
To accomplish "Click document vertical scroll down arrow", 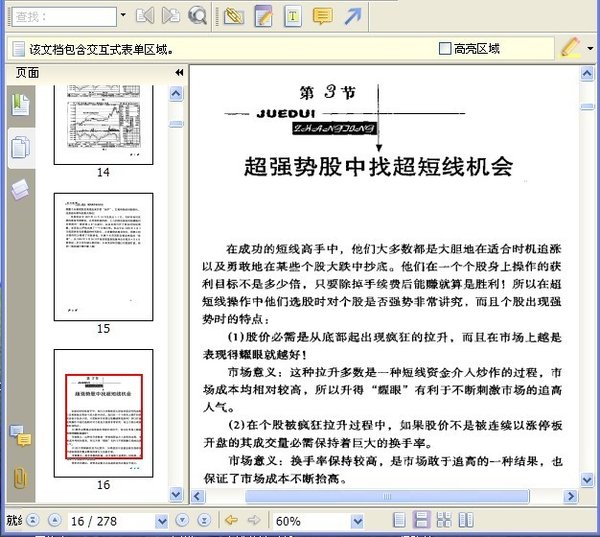I will [587, 479].
